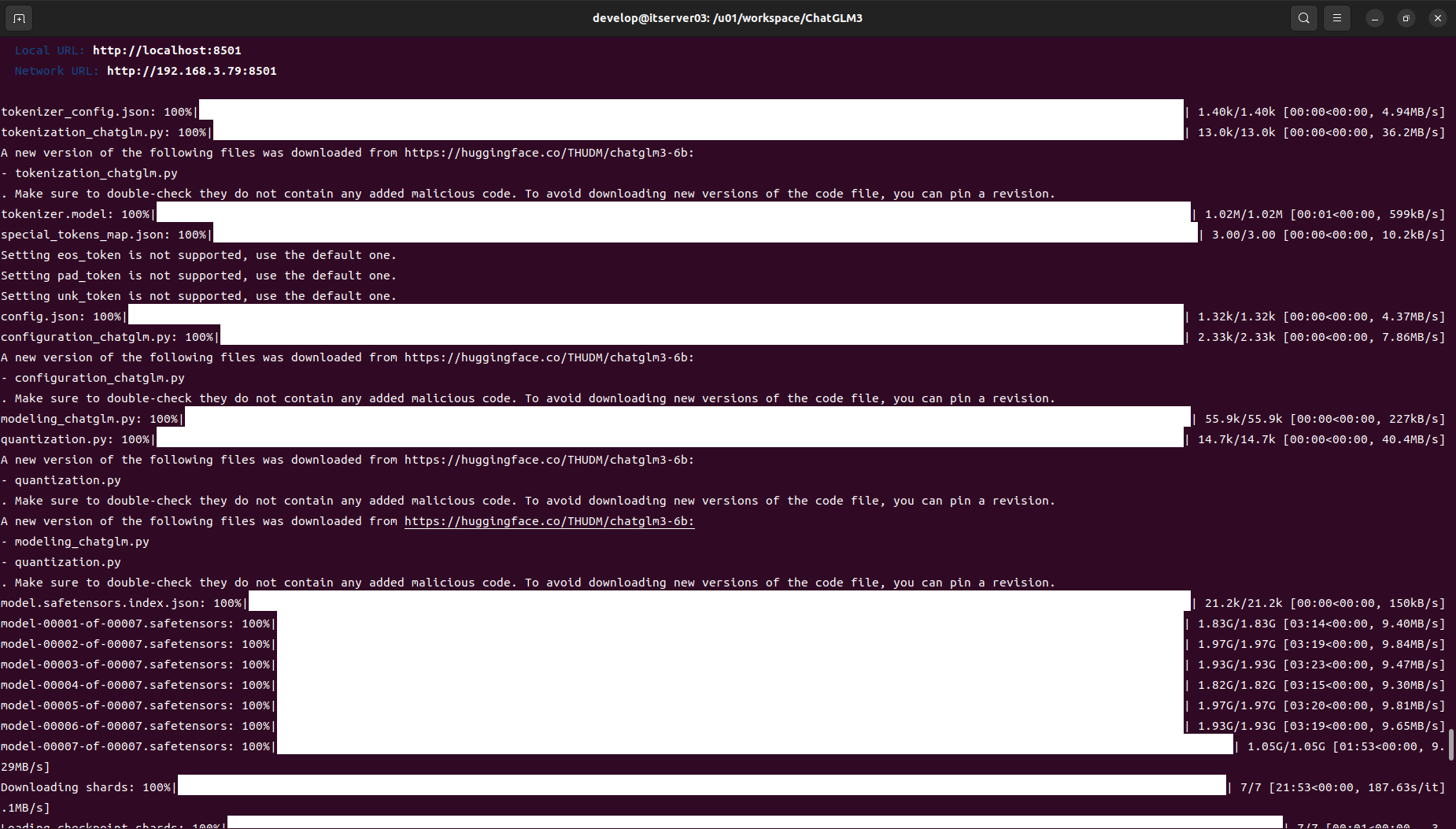Screen dimensions: 1456x829
Task: Click the text 'modeling_chatglm.py: 100%'
Action: (90, 419)
